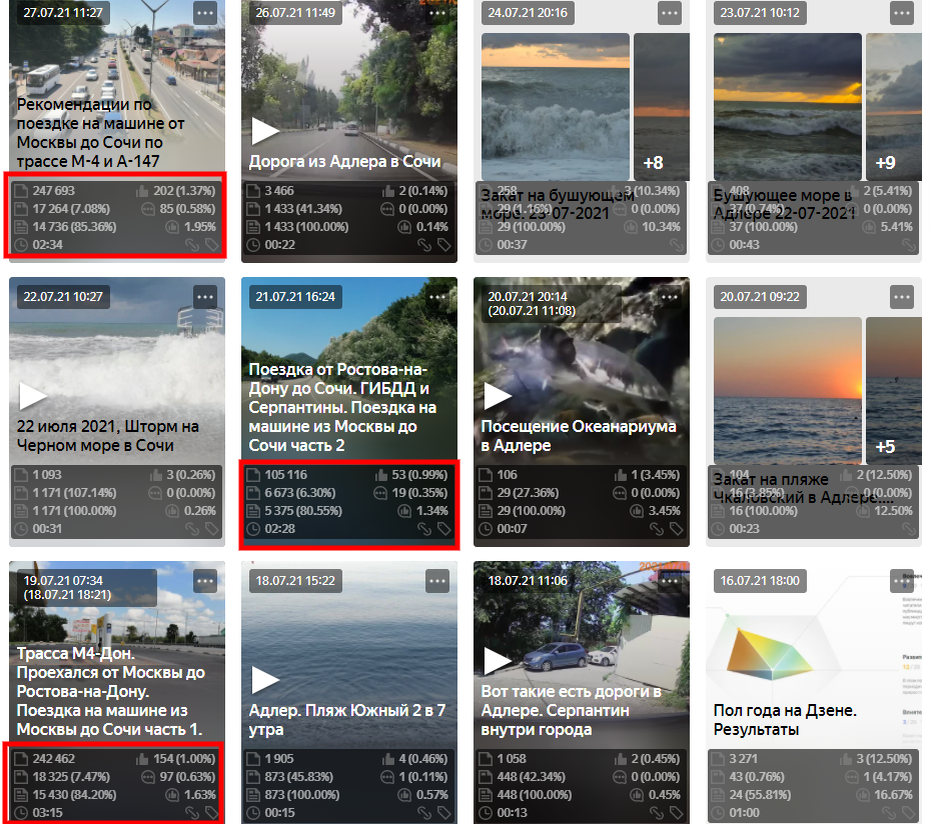Select the value 873 (45.83%)
This screenshot has height=824, width=930.
(299, 777)
